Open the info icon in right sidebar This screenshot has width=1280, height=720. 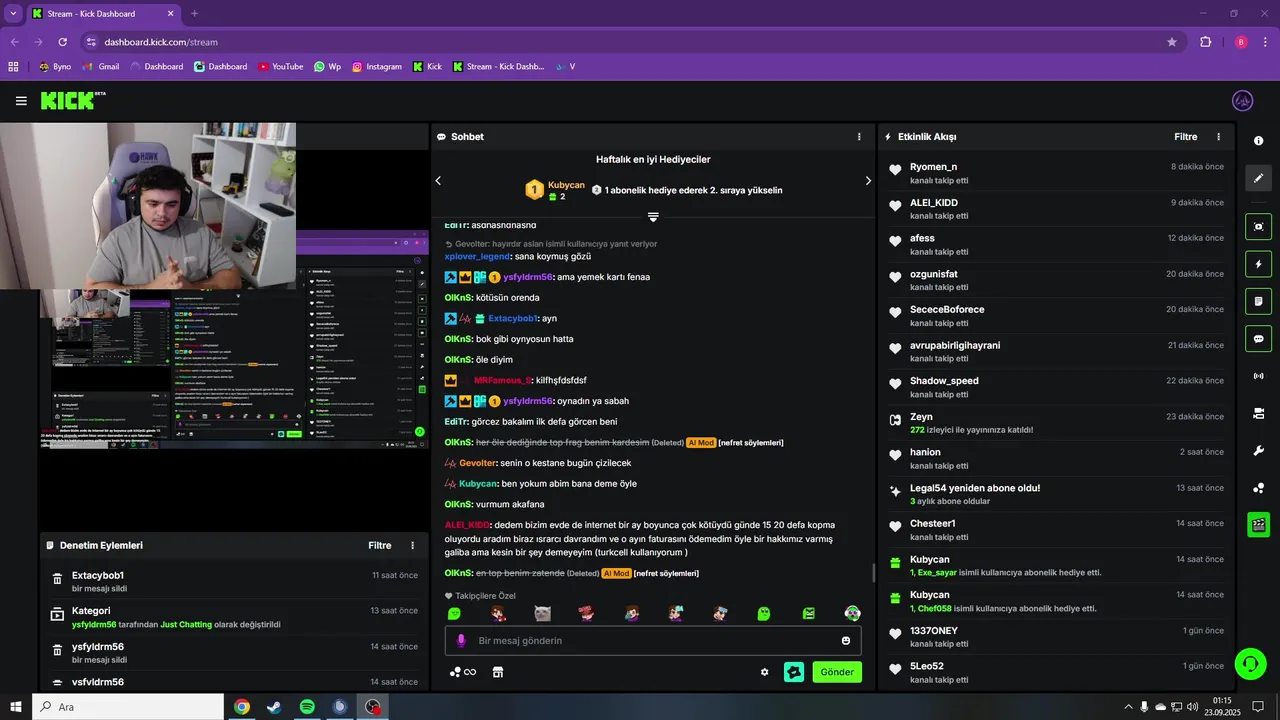(x=1259, y=141)
